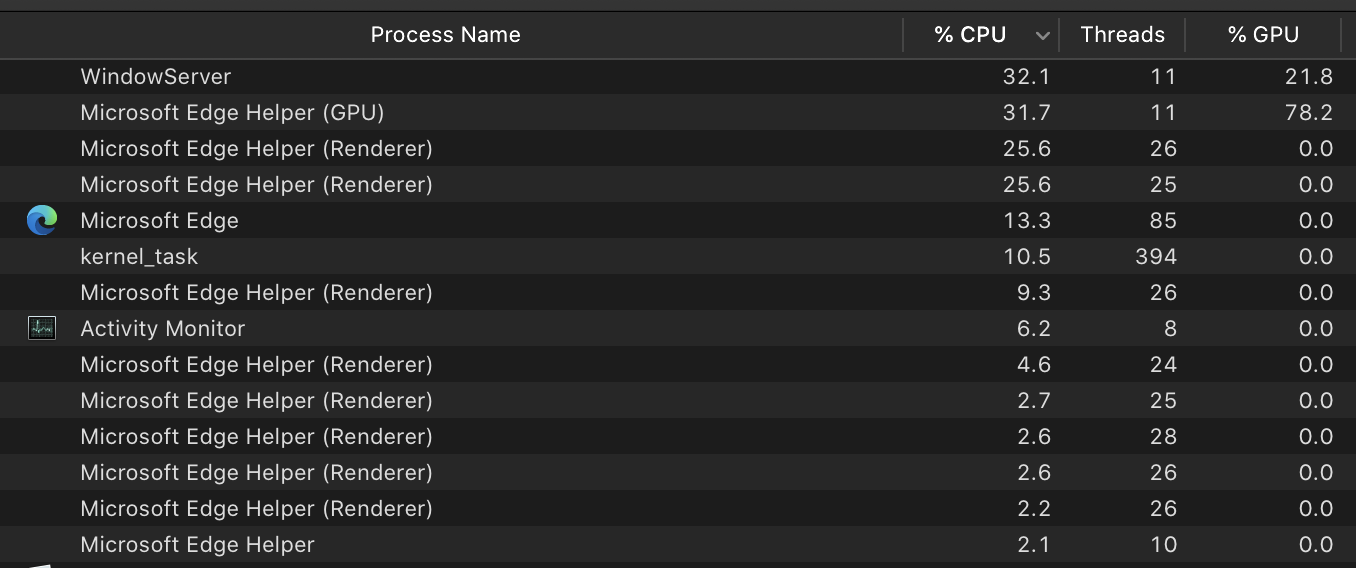This screenshot has width=1356, height=568.
Task: Select the Renderer helper at 2.2% CPU
Action: (x=256, y=509)
